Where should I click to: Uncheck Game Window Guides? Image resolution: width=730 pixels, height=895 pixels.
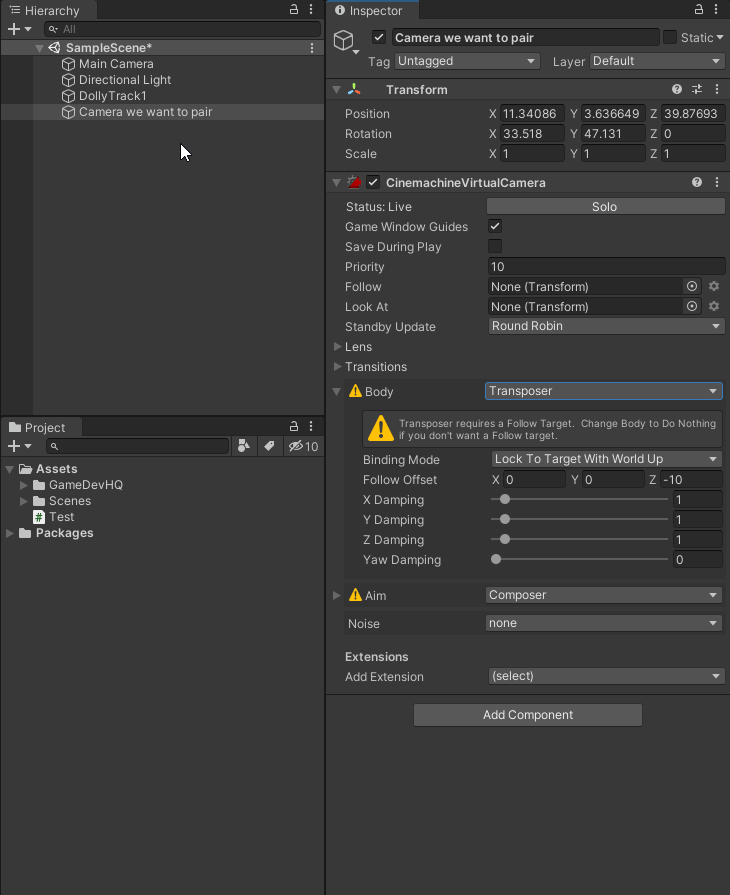(x=495, y=227)
